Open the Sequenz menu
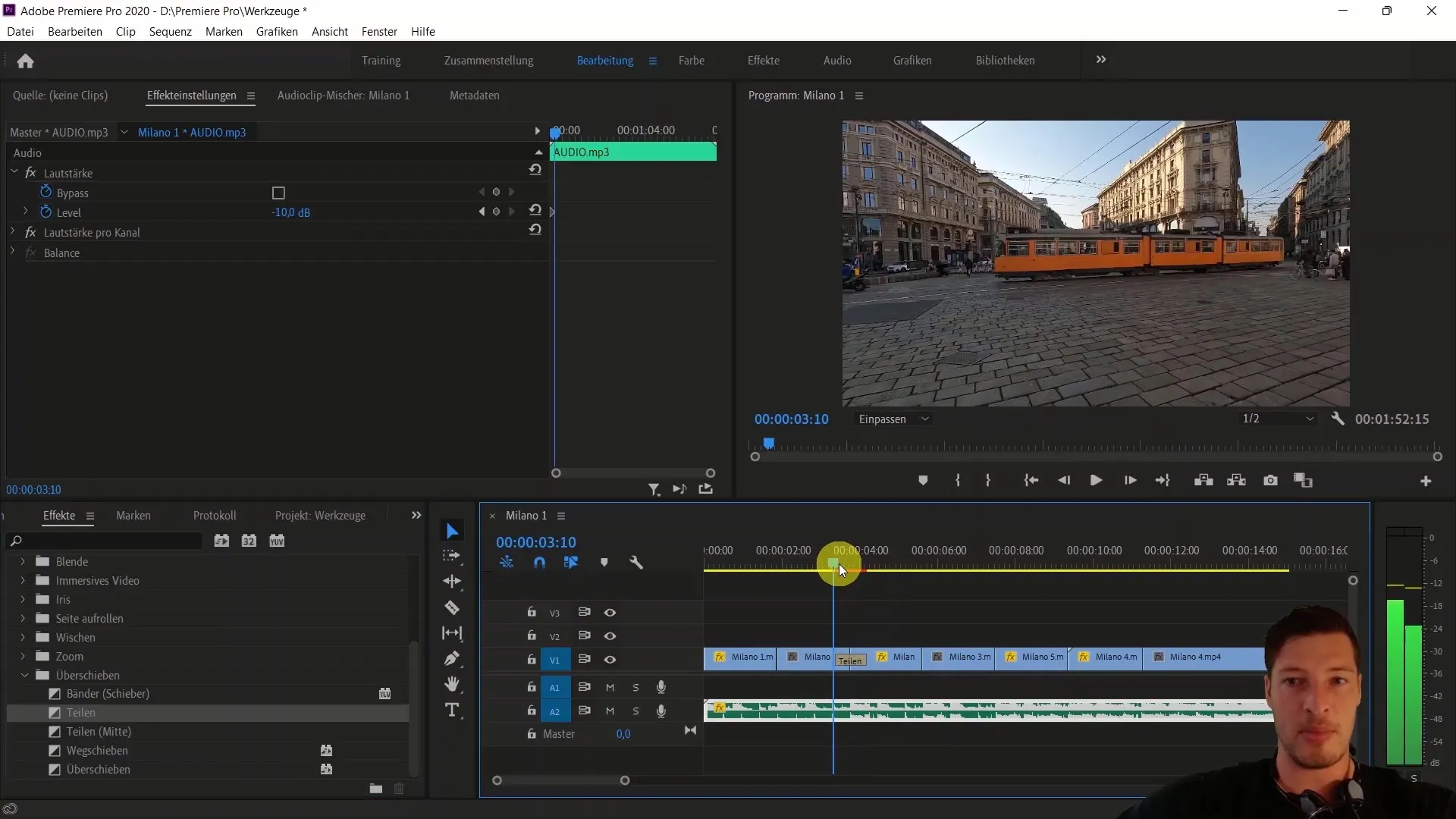Image resolution: width=1456 pixels, height=819 pixels. click(x=171, y=32)
